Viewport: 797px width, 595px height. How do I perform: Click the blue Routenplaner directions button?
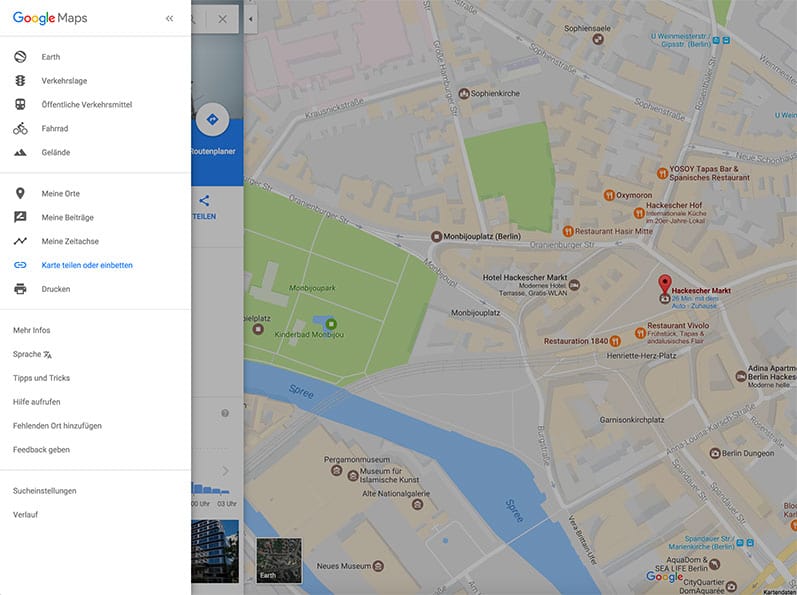pyautogui.click(x=212, y=120)
